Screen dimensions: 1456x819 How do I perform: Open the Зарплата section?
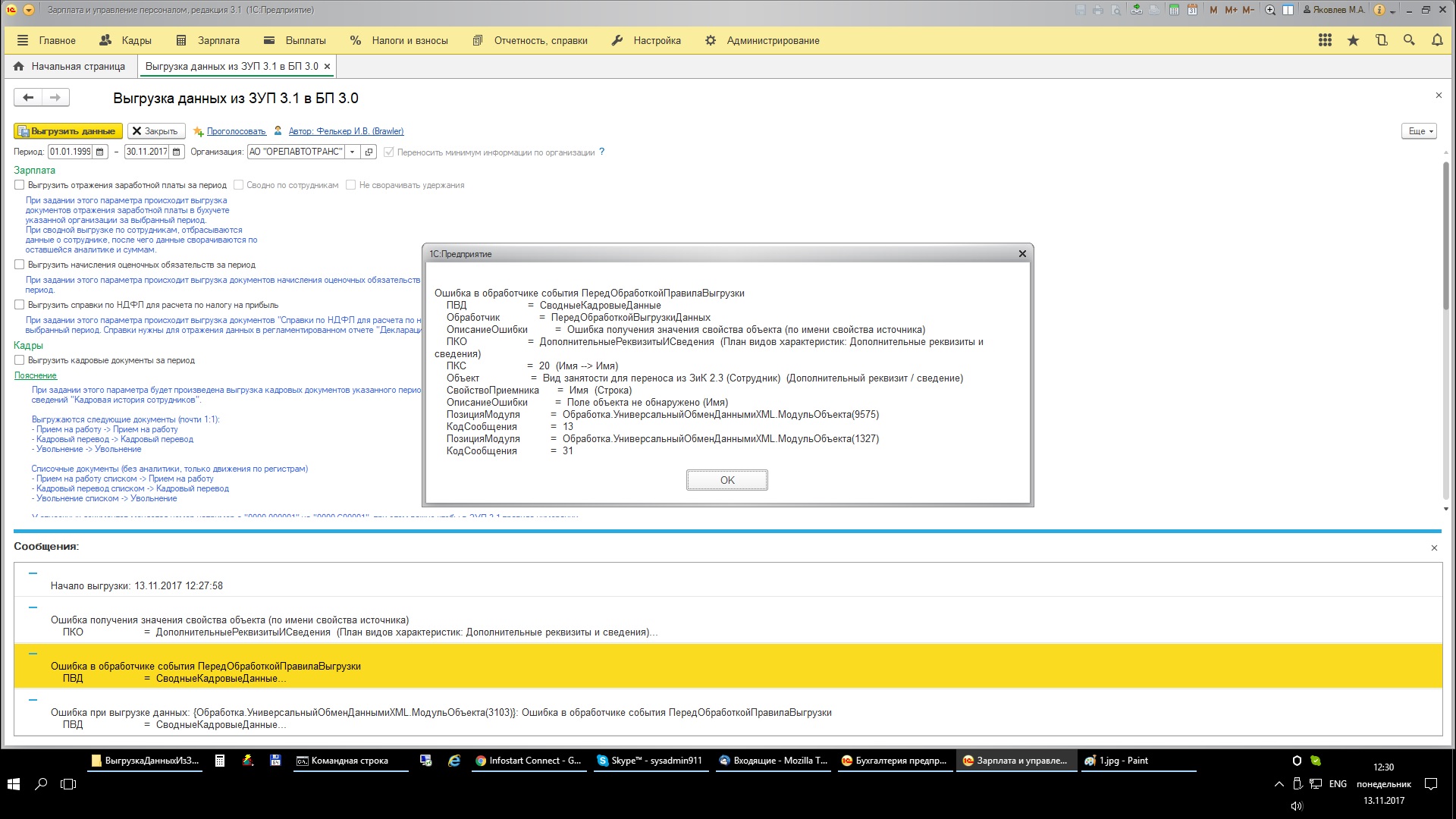(208, 40)
